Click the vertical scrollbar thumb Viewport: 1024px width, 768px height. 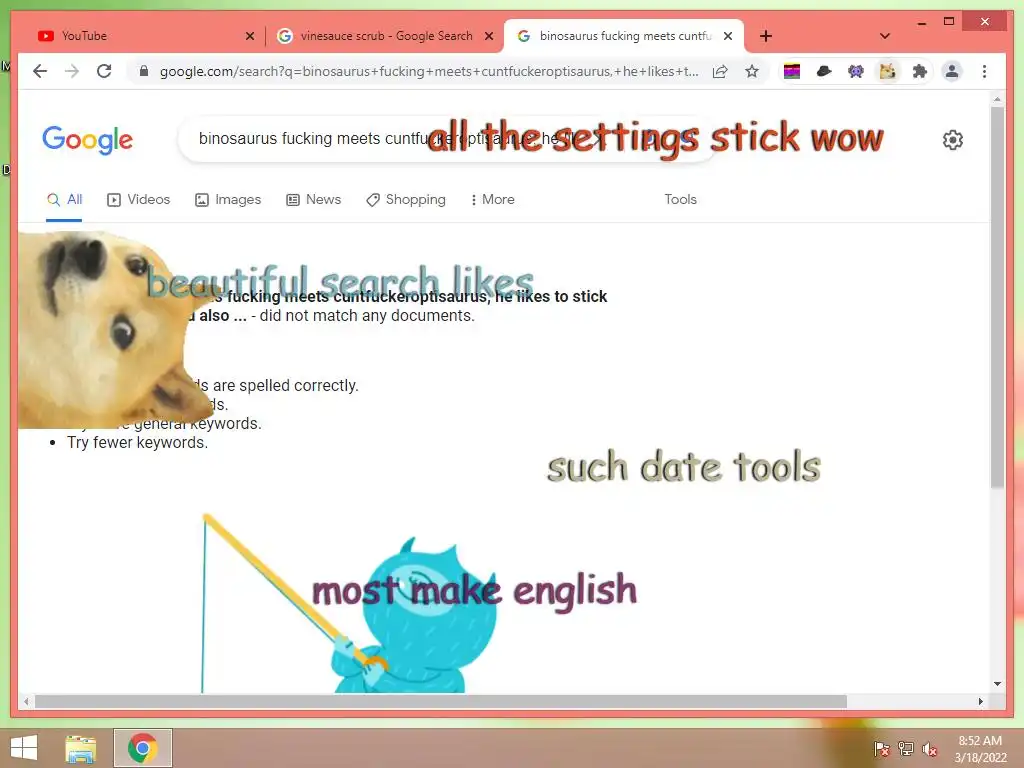[x=997, y=297]
